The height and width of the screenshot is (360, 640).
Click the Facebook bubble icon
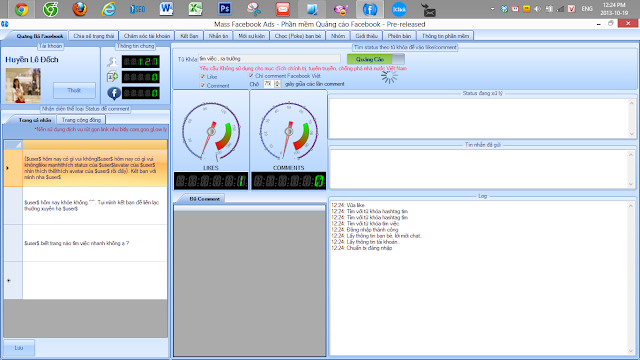[114, 93]
